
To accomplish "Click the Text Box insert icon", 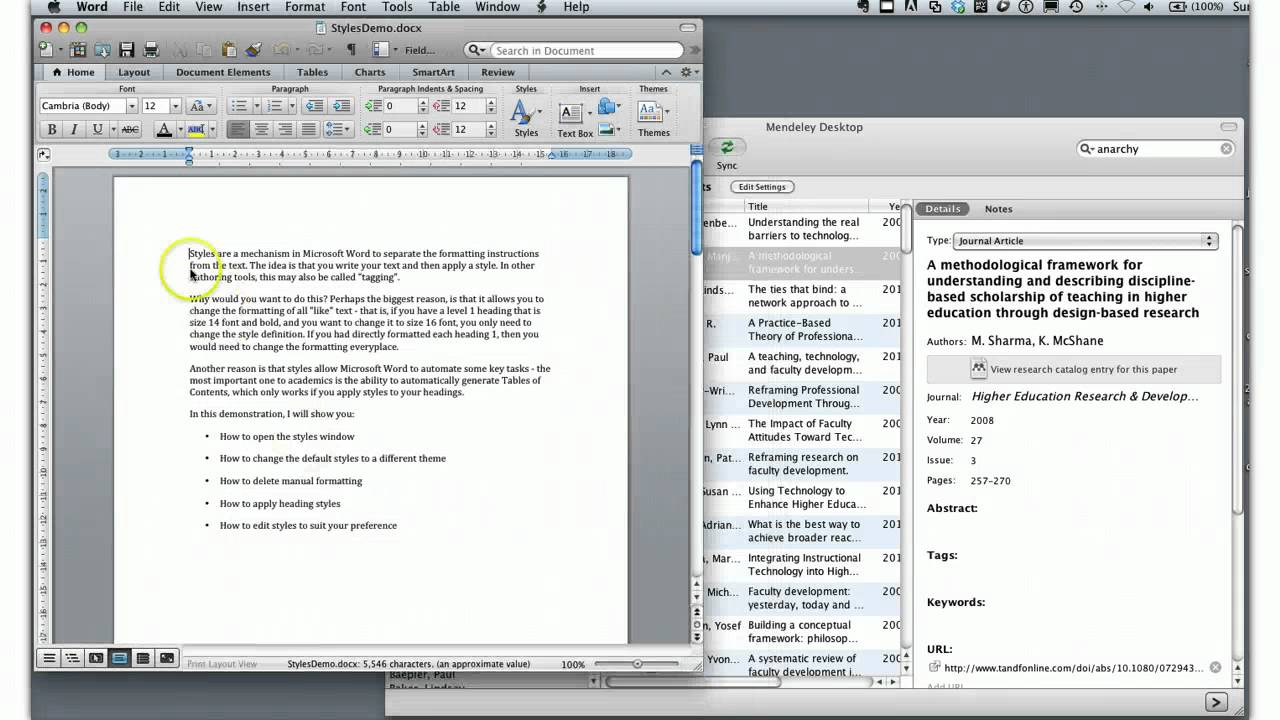I will coord(570,112).
